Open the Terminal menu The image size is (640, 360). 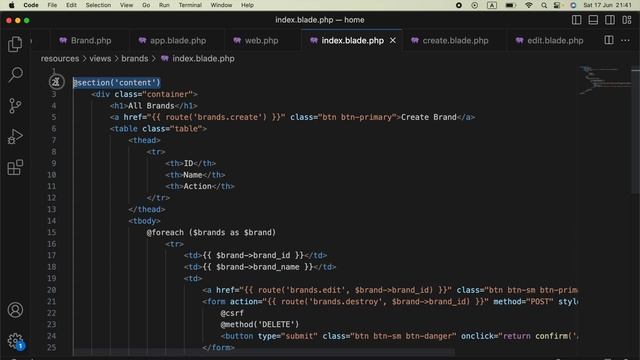(190, 5)
